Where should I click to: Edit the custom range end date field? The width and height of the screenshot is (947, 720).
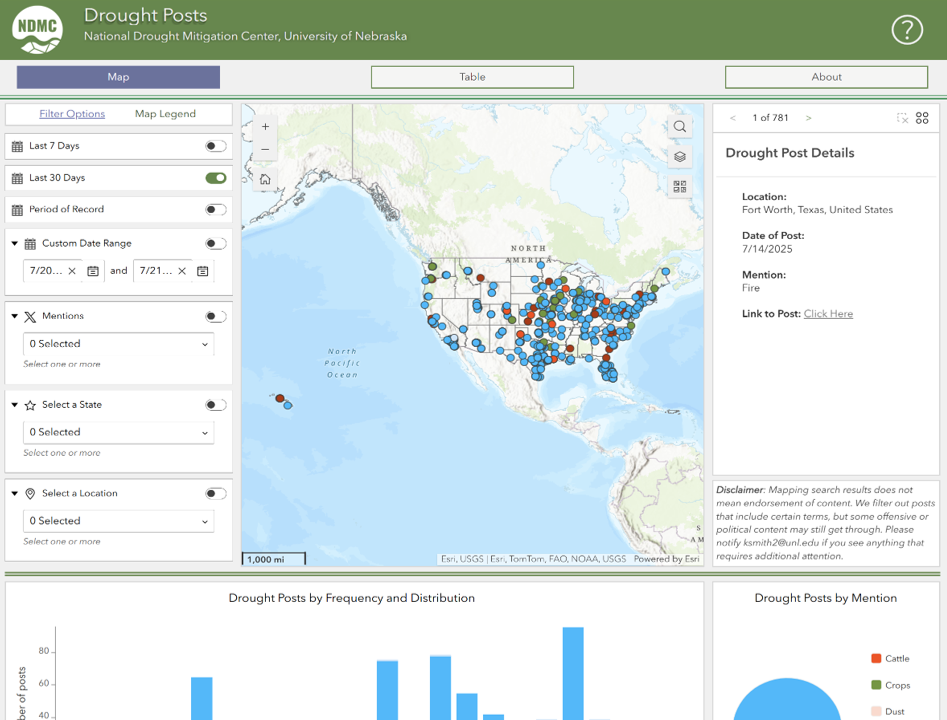click(x=156, y=271)
